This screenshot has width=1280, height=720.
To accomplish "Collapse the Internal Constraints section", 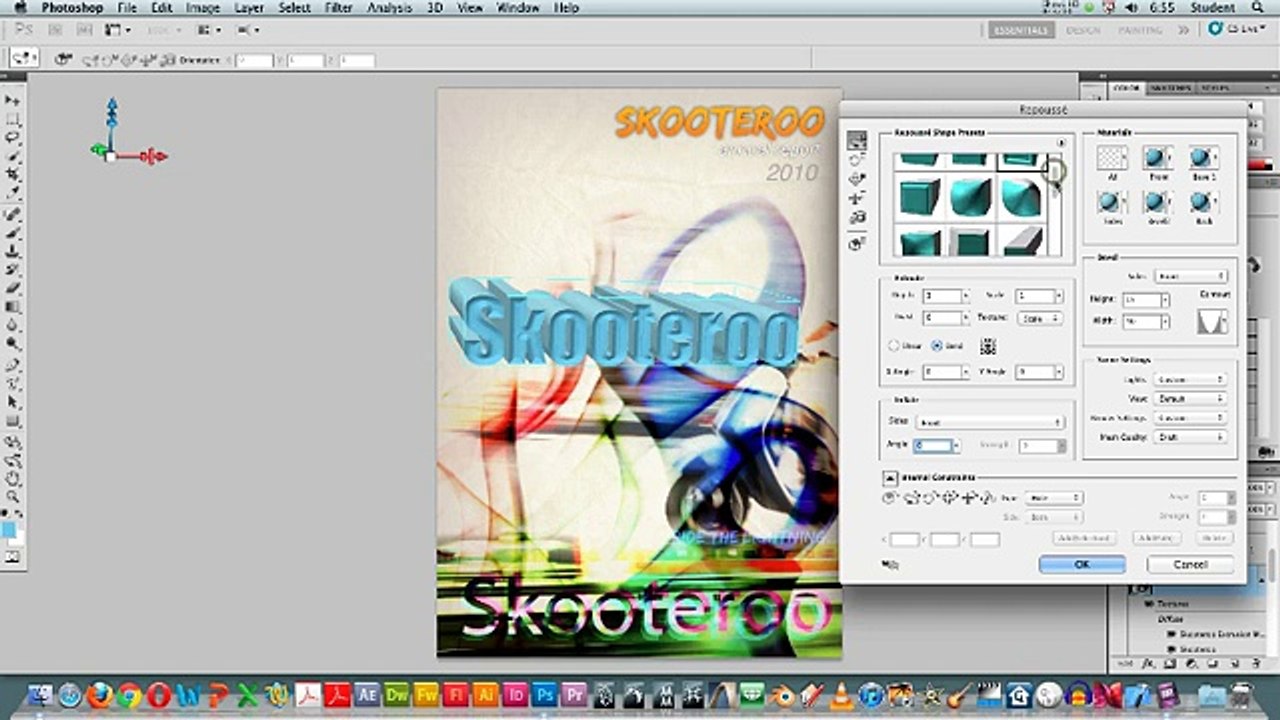I will [888, 478].
